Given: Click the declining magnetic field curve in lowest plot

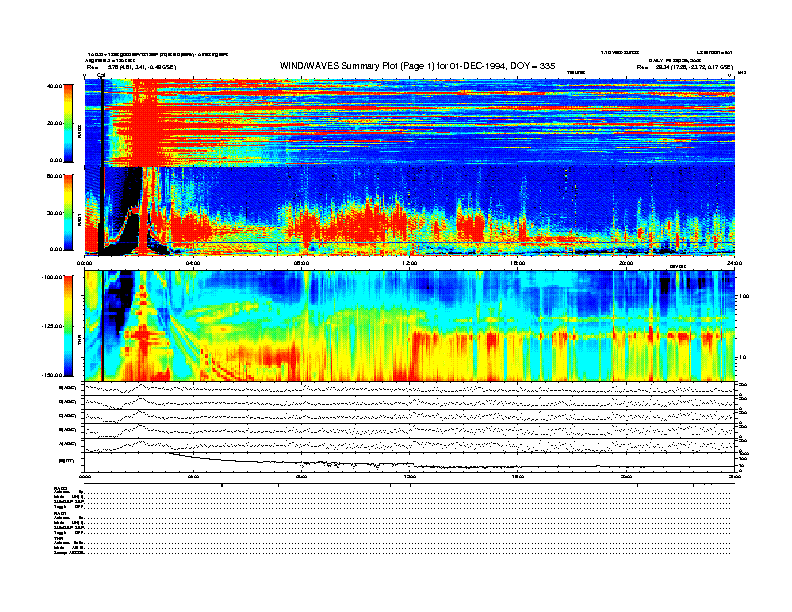Looking at the screenshot, I should (x=409, y=462).
